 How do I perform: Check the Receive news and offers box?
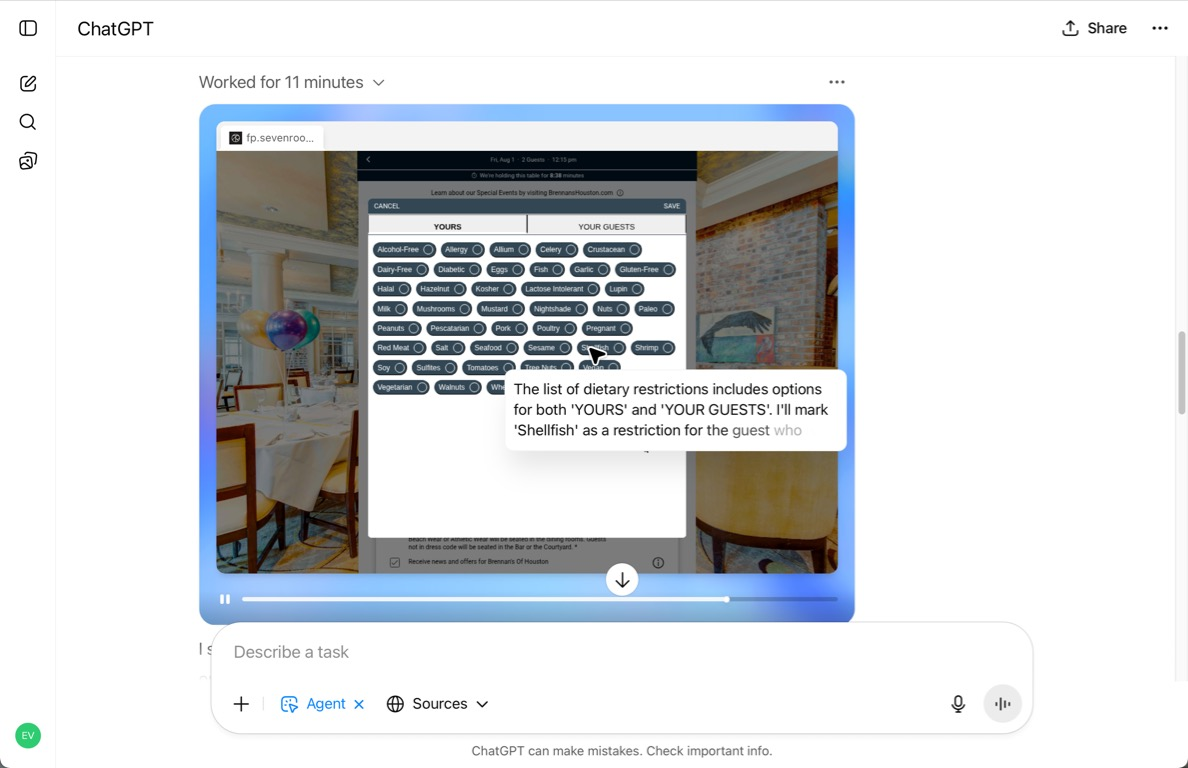tap(395, 562)
